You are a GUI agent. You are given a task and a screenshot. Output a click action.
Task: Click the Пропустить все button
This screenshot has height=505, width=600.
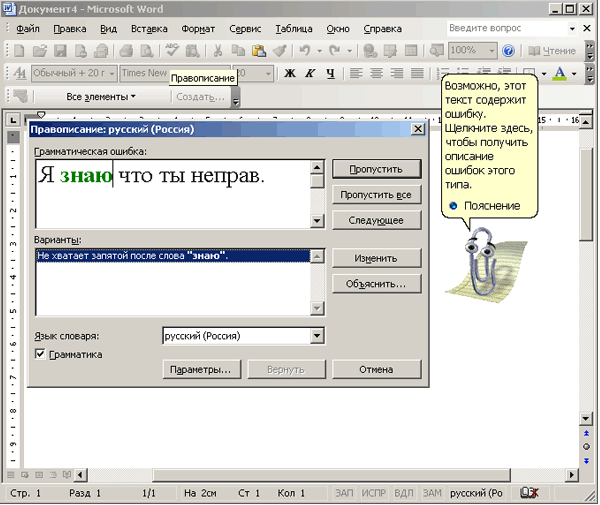[377, 195]
